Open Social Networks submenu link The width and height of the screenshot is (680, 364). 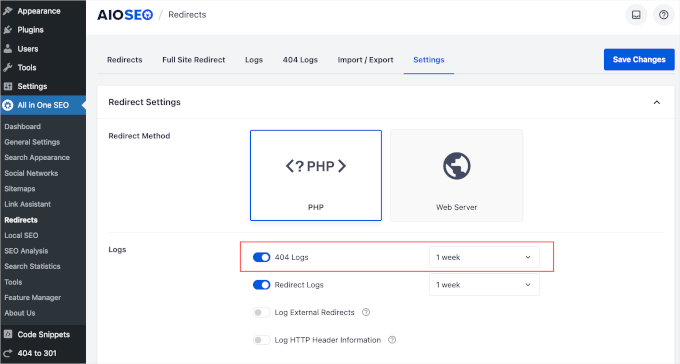tap(31, 173)
